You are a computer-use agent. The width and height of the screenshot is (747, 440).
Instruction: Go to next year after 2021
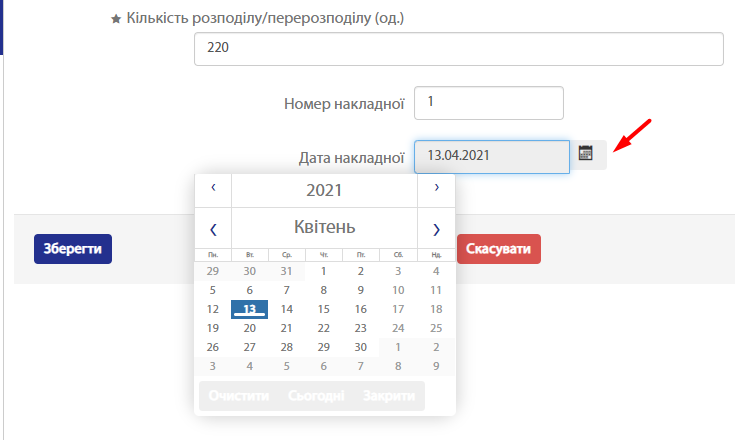click(436, 188)
